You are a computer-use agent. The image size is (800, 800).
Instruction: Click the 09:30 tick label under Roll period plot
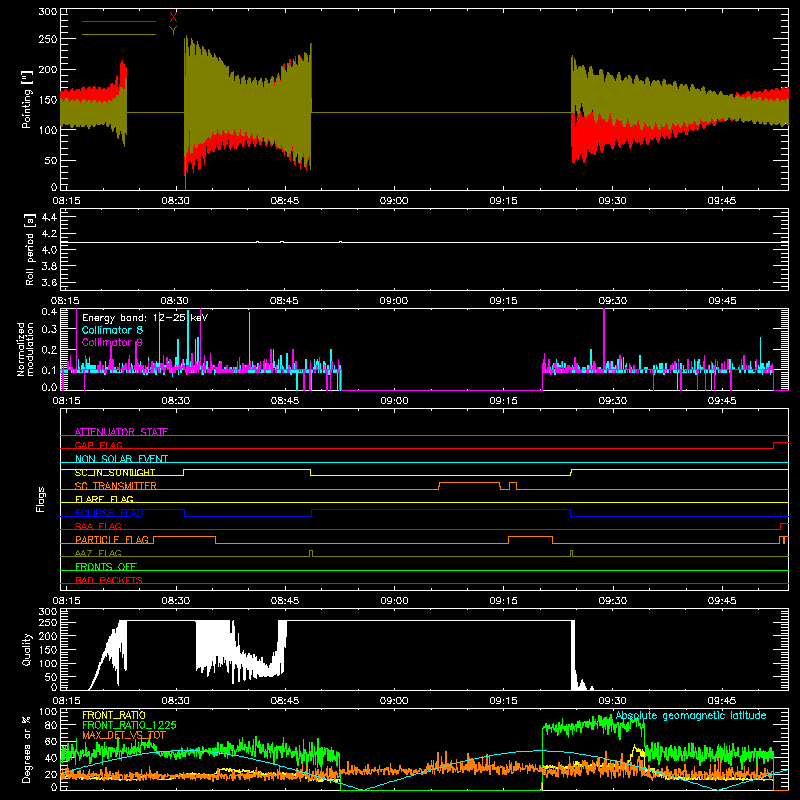tap(612, 301)
